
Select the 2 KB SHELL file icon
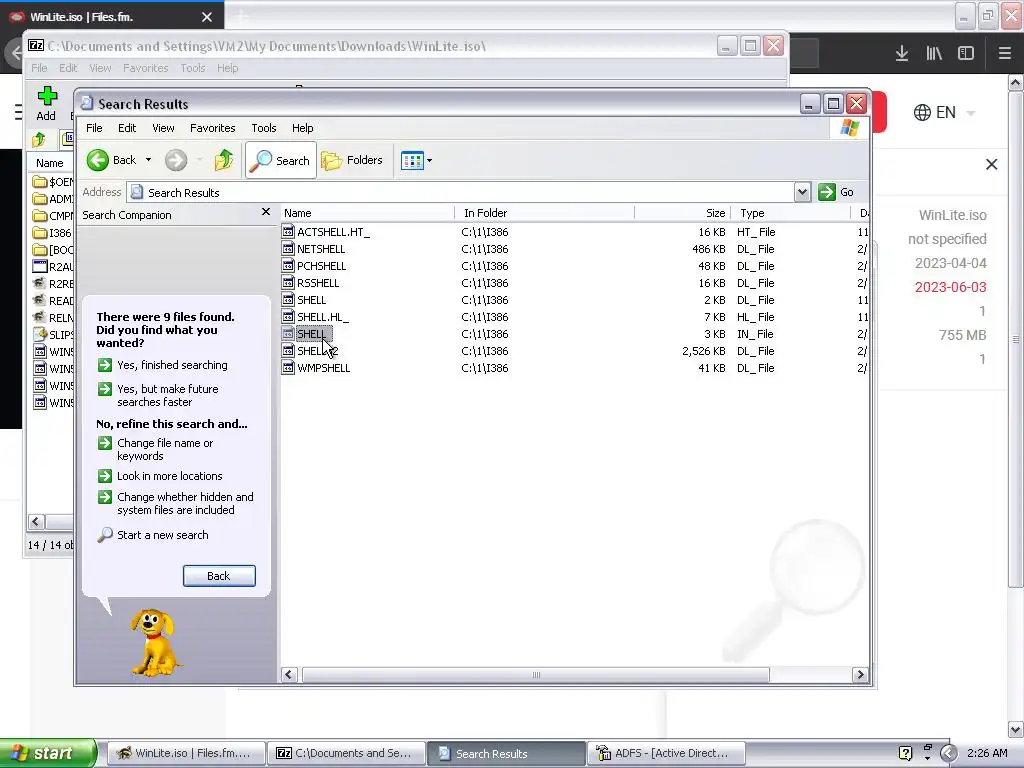(x=288, y=299)
